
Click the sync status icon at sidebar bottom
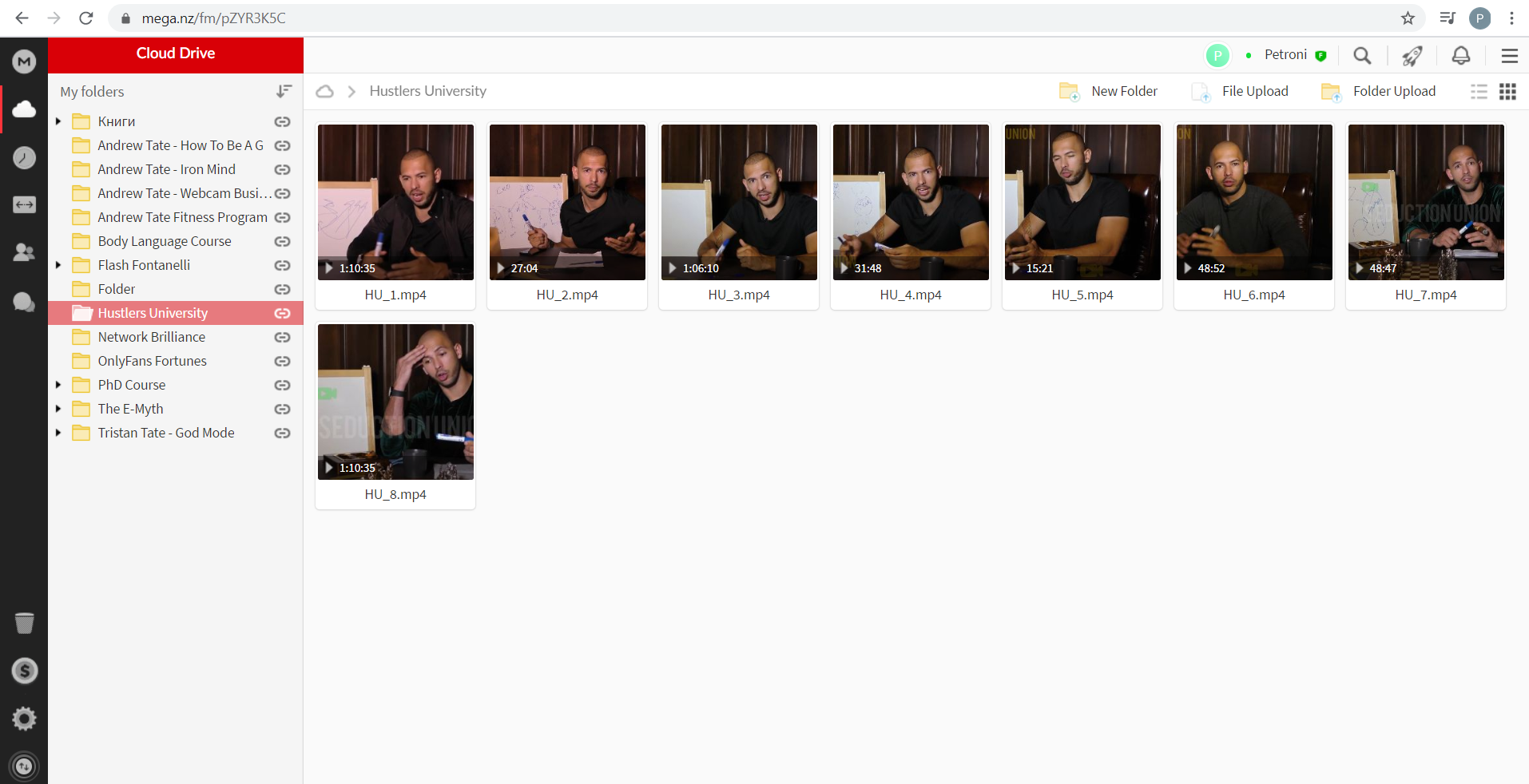24,766
